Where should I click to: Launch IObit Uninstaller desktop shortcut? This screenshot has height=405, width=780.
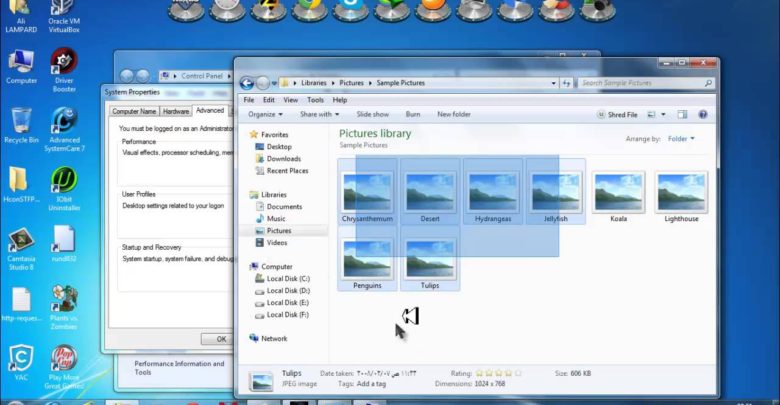click(64, 189)
